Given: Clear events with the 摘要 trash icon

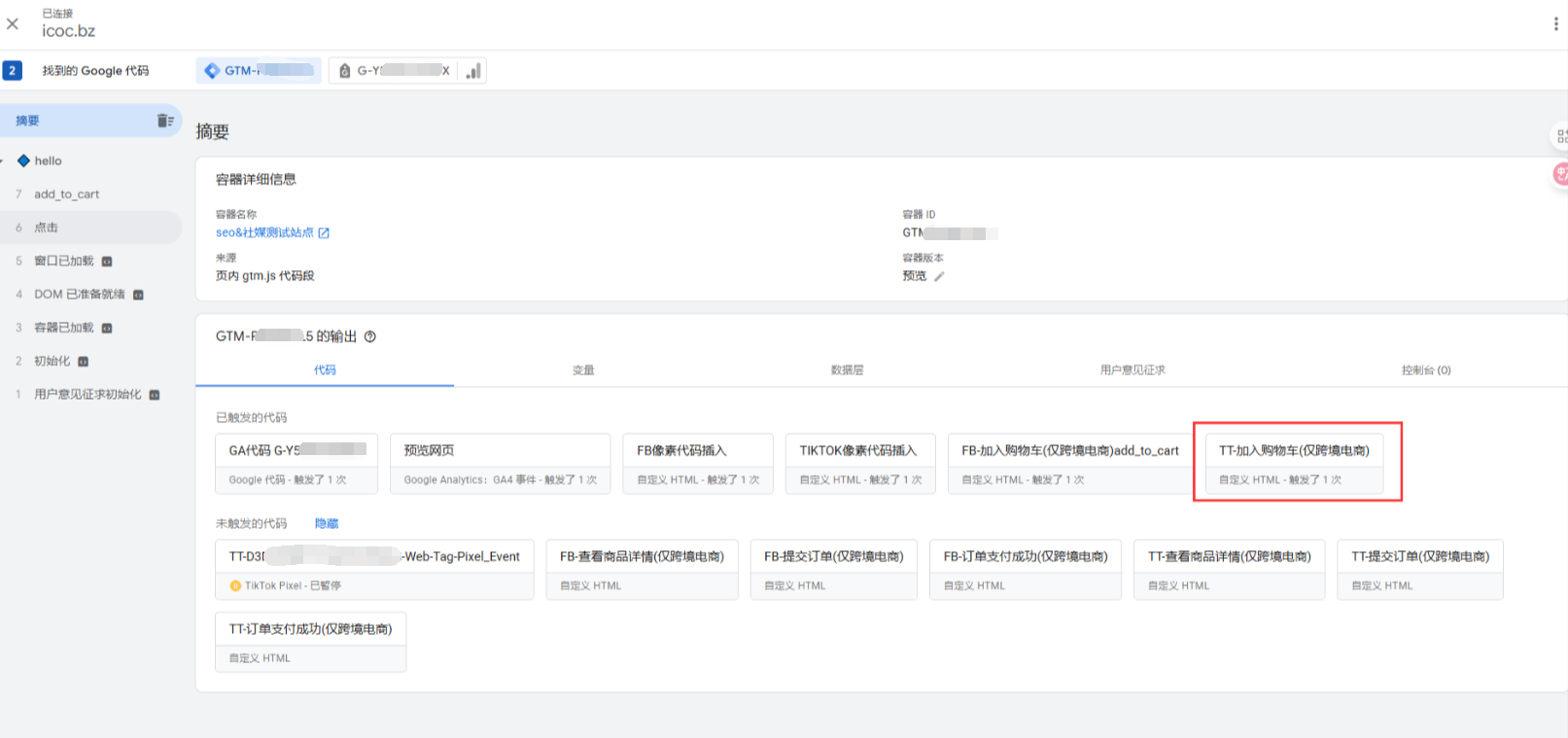Looking at the screenshot, I should tap(164, 121).
